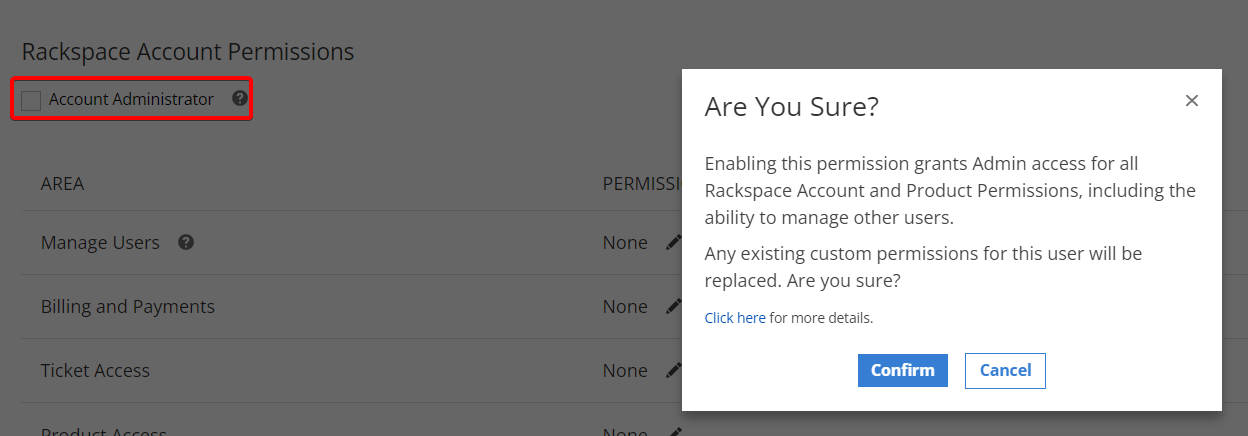
Task: Click the help icon beside Account Administrator
Action: tap(240, 99)
